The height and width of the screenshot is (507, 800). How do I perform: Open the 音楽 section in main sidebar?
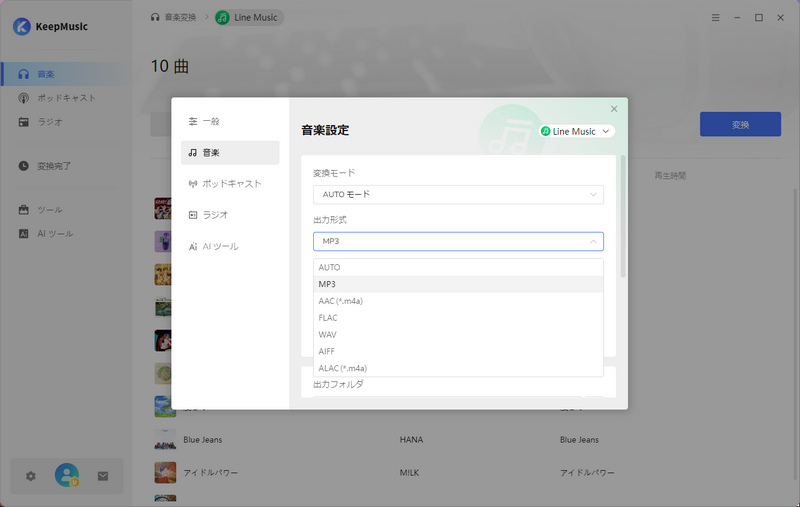[66, 74]
